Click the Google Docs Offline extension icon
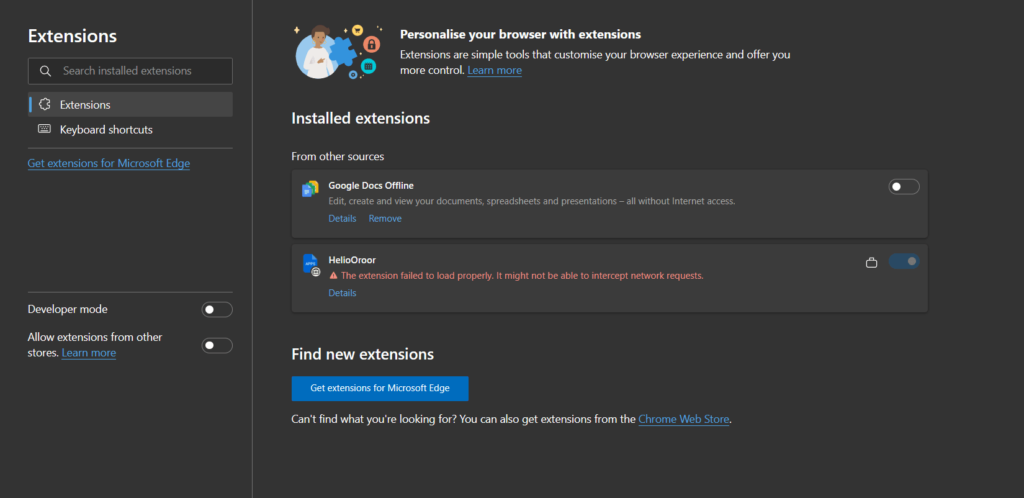The width and height of the screenshot is (1024, 498). pos(310,189)
